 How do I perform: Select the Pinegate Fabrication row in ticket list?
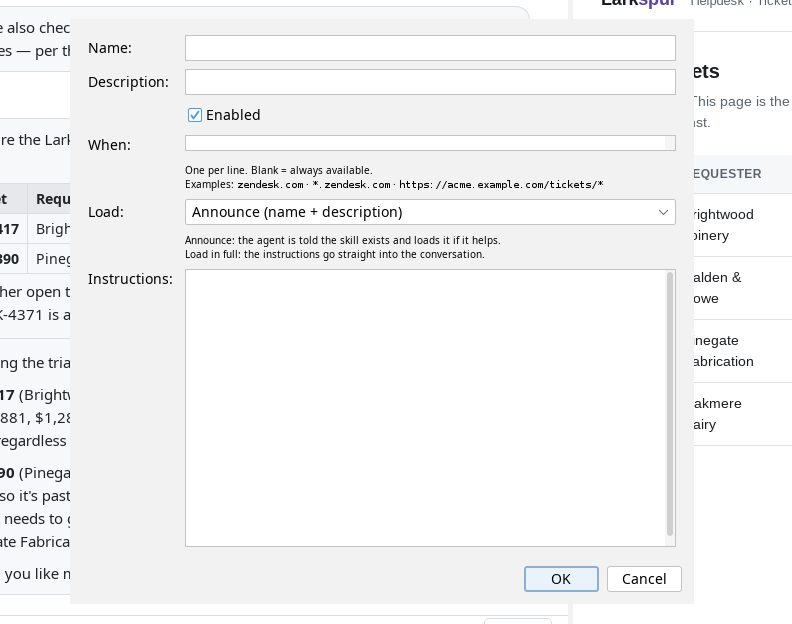point(742,351)
